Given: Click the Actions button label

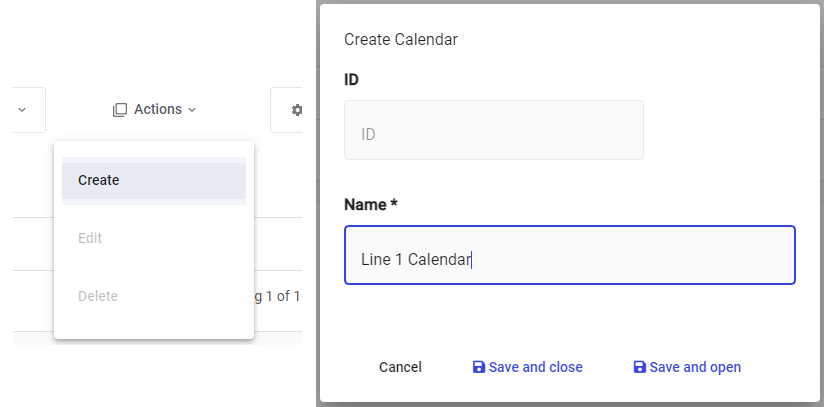Looking at the screenshot, I should click(158, 110).
